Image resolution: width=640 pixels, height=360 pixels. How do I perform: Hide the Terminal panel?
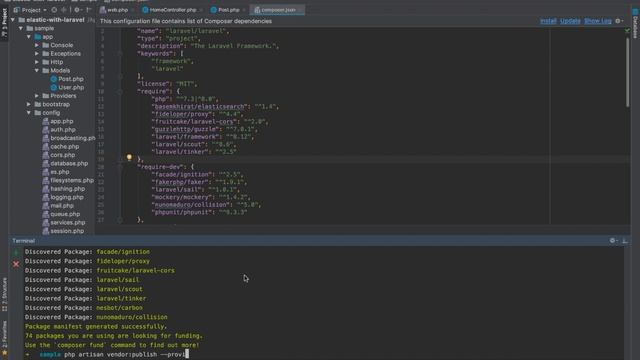pos(624,241)
